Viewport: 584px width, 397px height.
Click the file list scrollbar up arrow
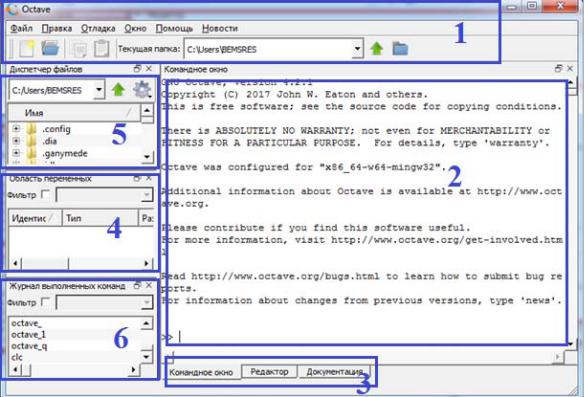(x=147, y=111)
